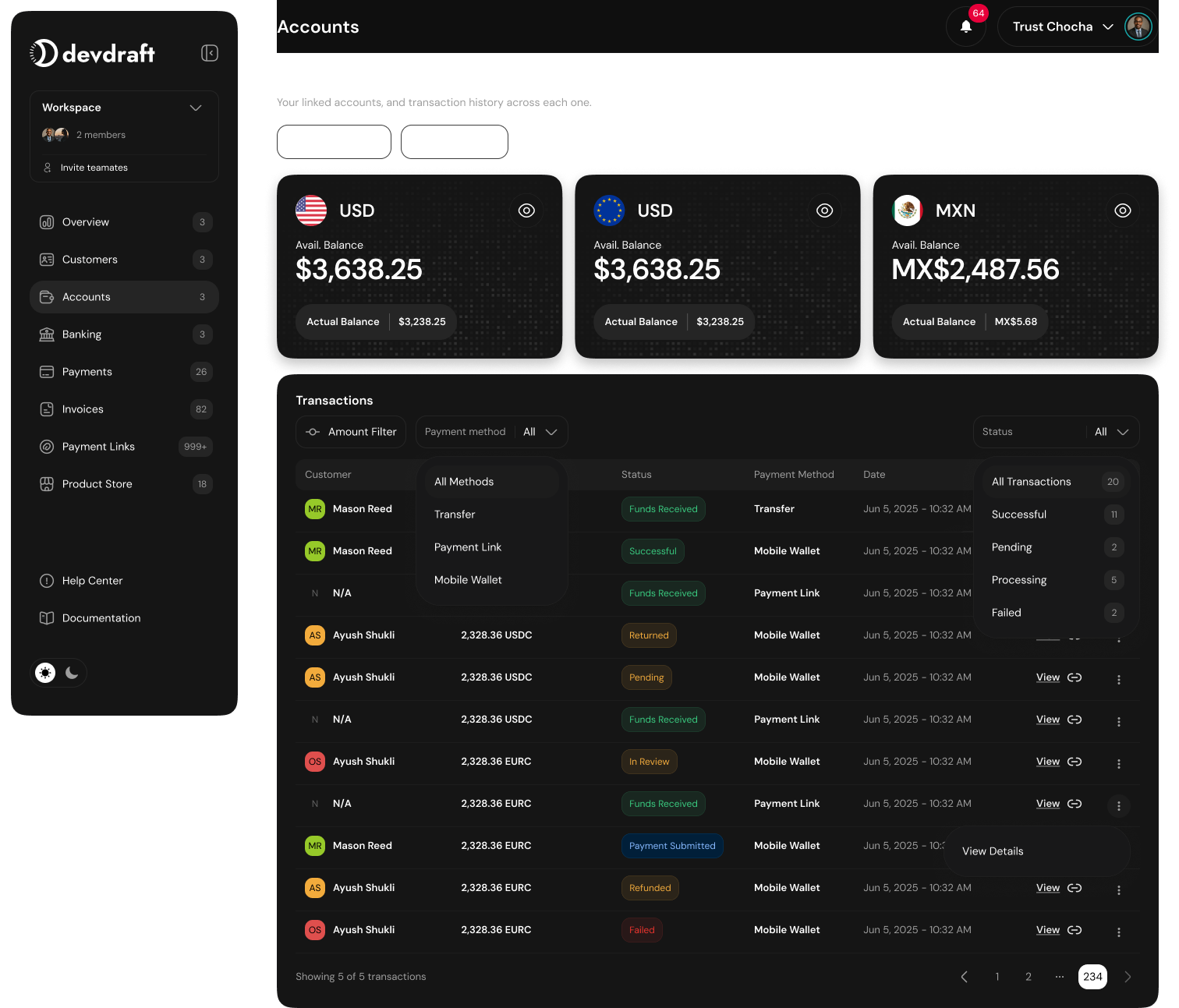Open the Status filter dropdown
This screenshot has width=1179, height=1008.
[1056, 432]
